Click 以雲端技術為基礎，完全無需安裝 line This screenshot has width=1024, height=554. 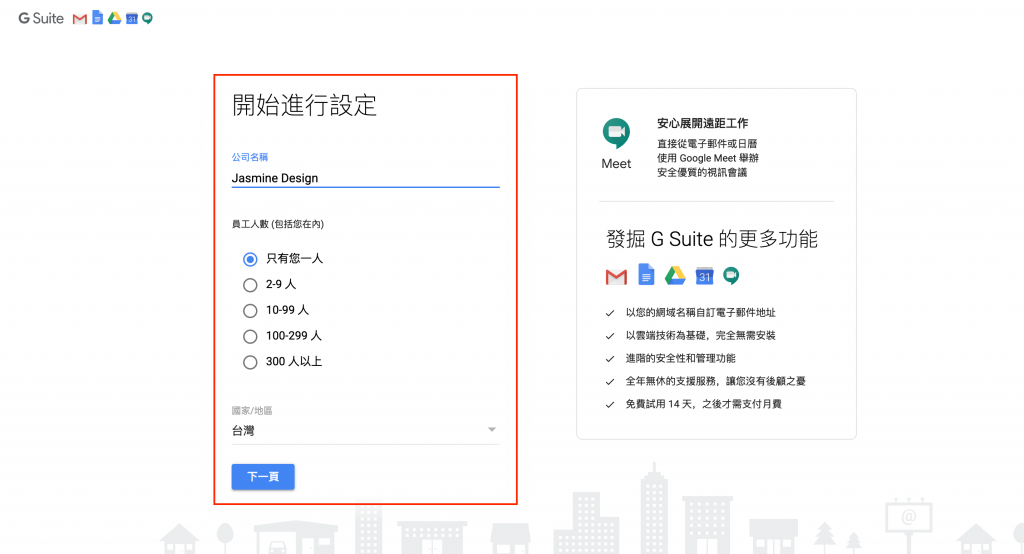coord(701,335)
